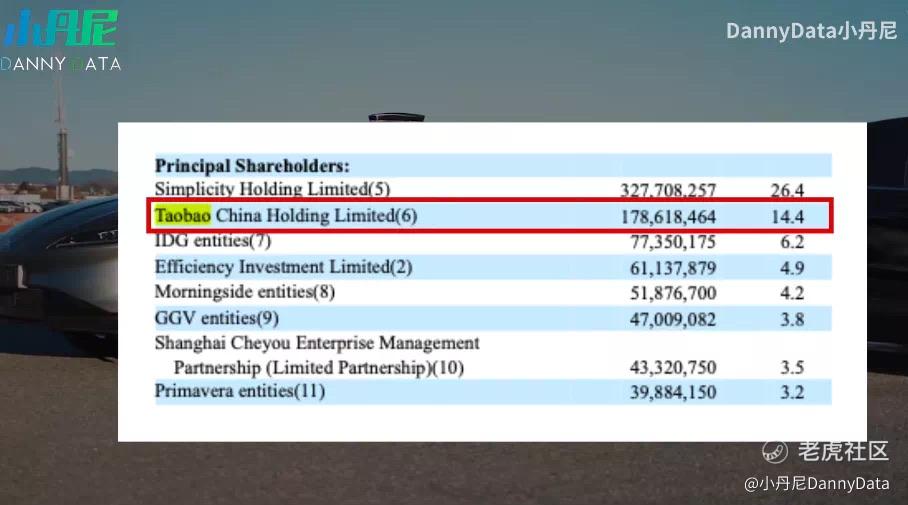Click share count 327,708,257
The width and height of the screenshot is (908, 505).
pyautogui.click(x=668, y=190)
